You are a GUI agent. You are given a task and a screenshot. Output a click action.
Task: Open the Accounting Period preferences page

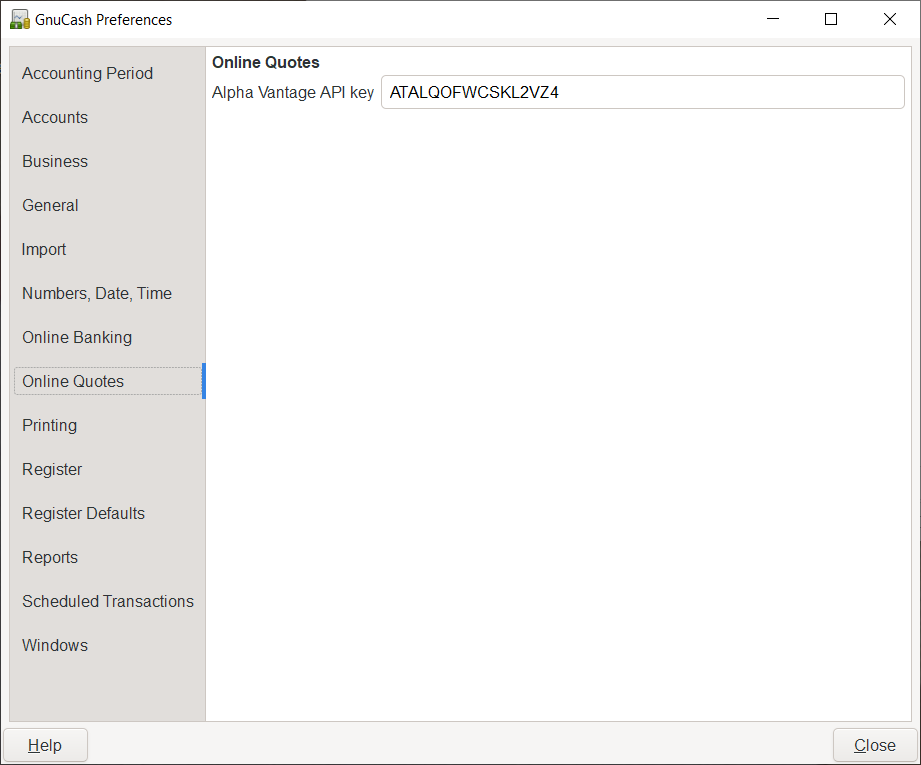point(88,73)
